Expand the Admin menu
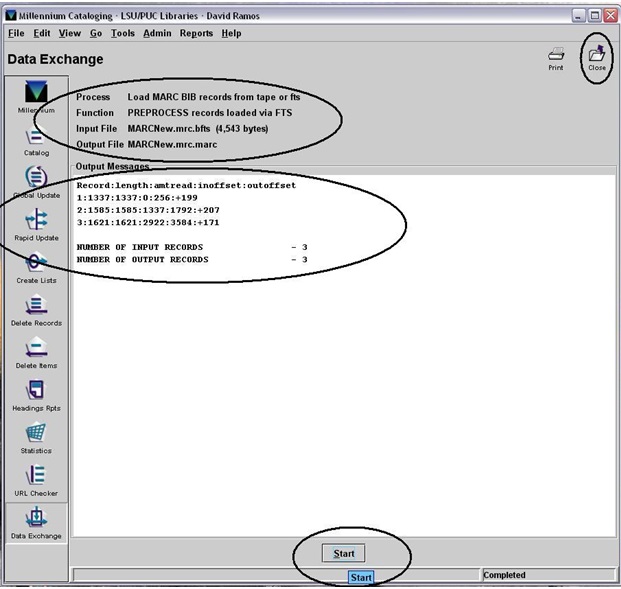 click(x=157, y=33)
